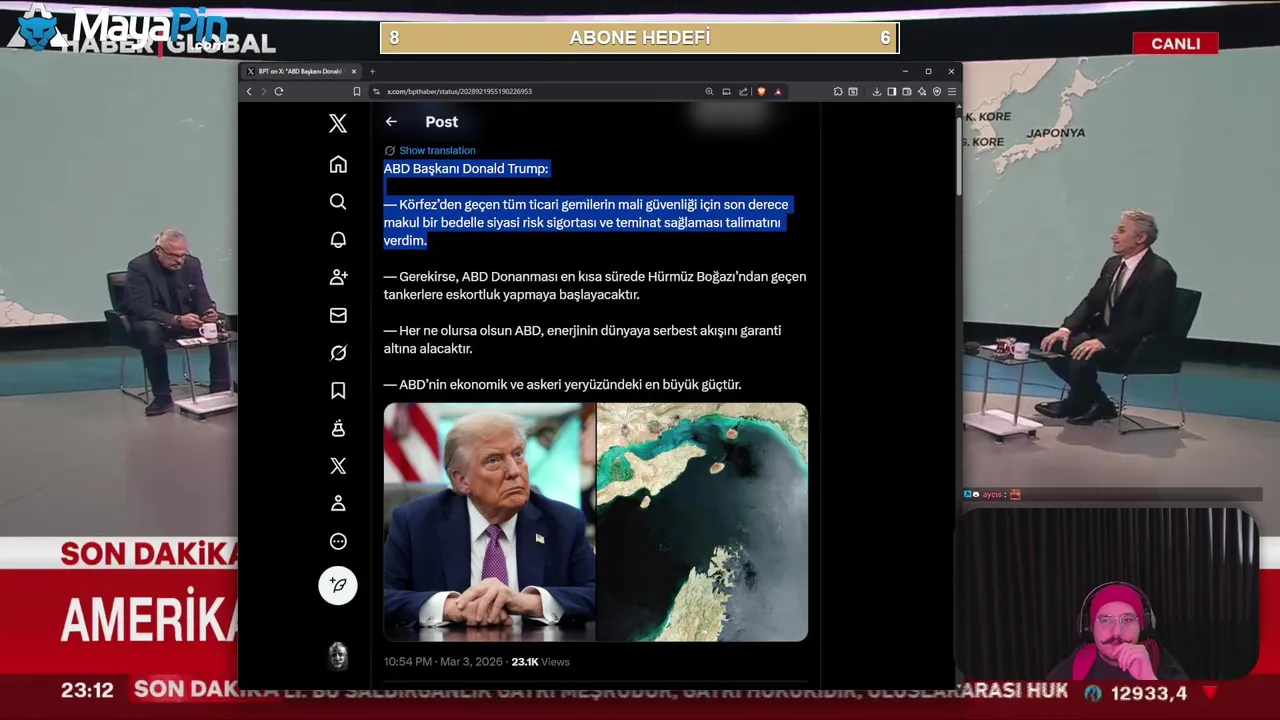Click the 23.1K Views count
Image resolution: width=1280 pixels, height=720 pixels.
tap(540, 662)
